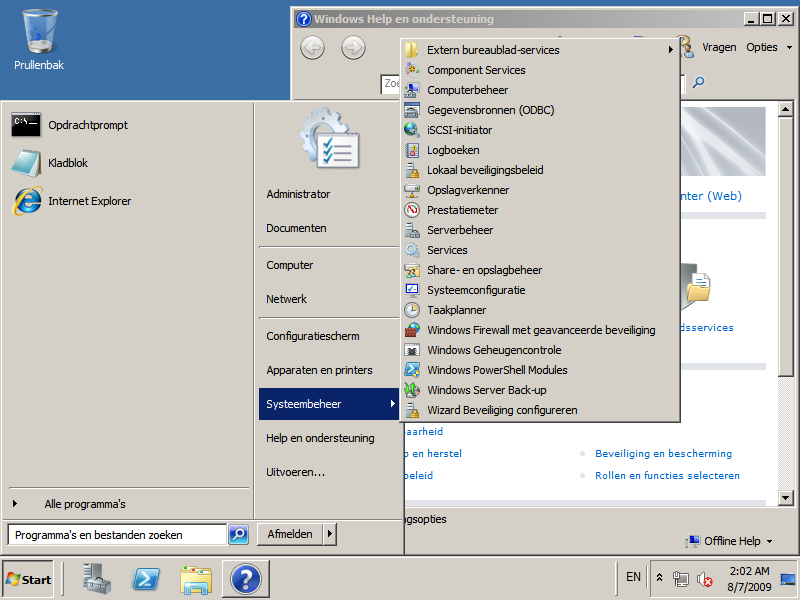Open Server Manager from the taskbar
800x600 pixels.
click(x=96, y=579)
